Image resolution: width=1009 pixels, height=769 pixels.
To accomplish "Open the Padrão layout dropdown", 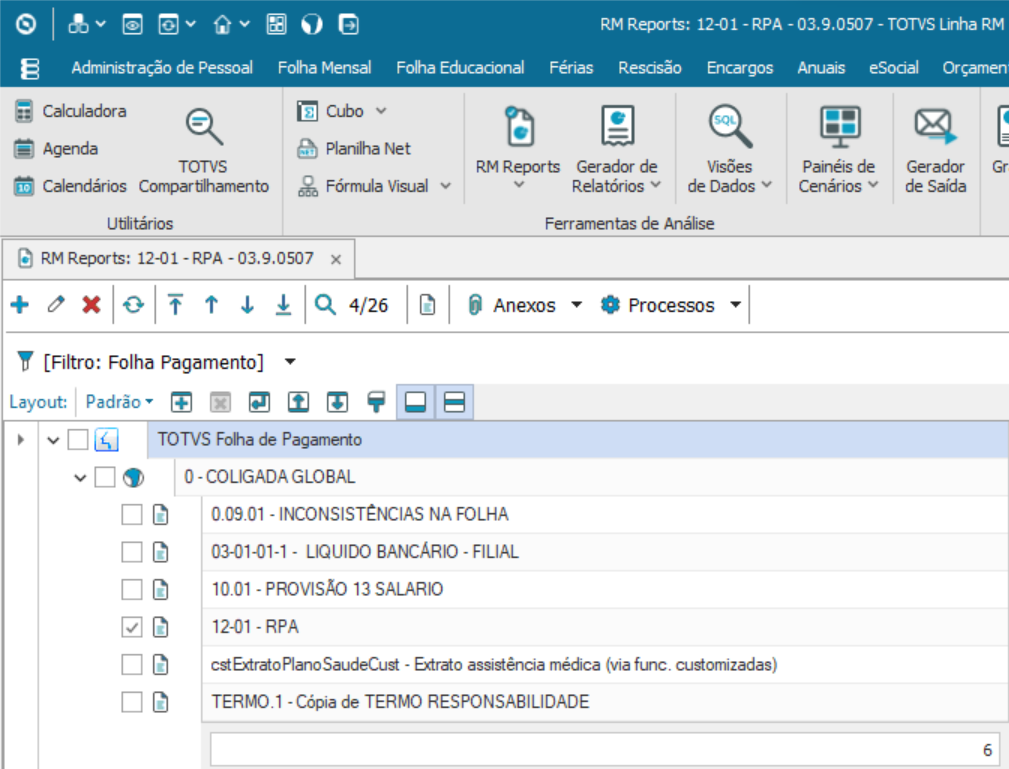I will (119, 402).
